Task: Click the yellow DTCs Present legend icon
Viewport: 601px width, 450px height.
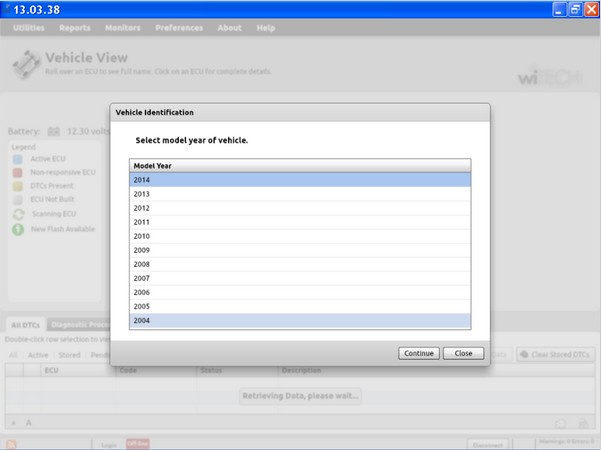Action: pyautogui.click(x=17, y=186)
